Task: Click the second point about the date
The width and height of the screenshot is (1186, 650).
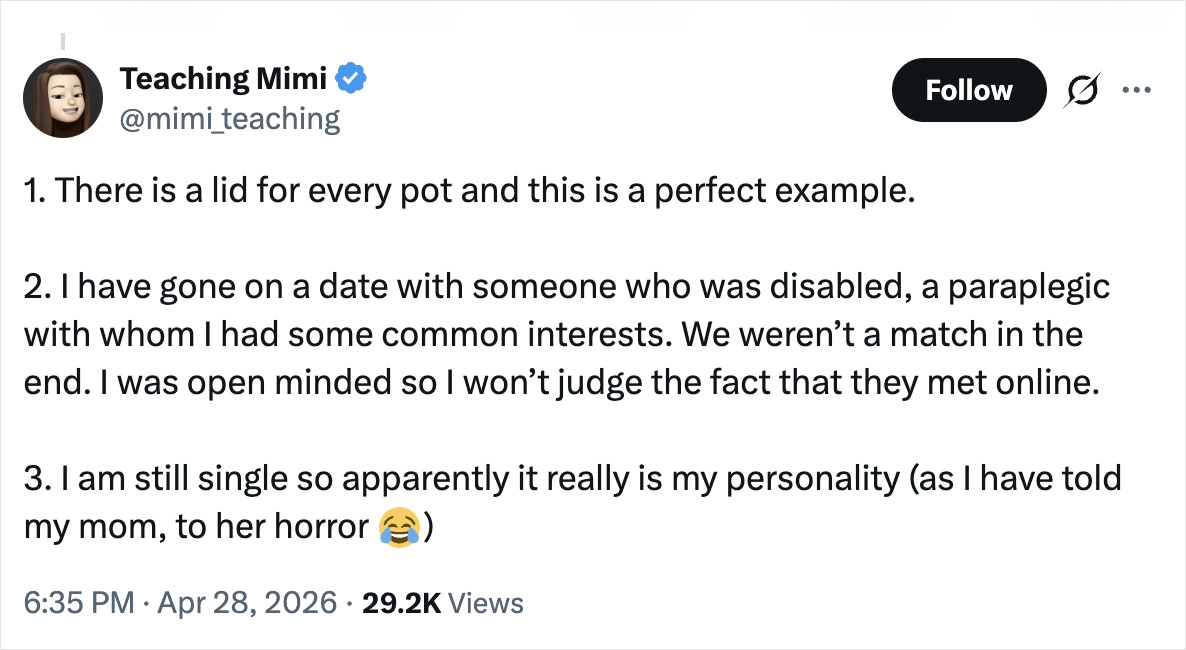Action: click(x=560, y=334)
